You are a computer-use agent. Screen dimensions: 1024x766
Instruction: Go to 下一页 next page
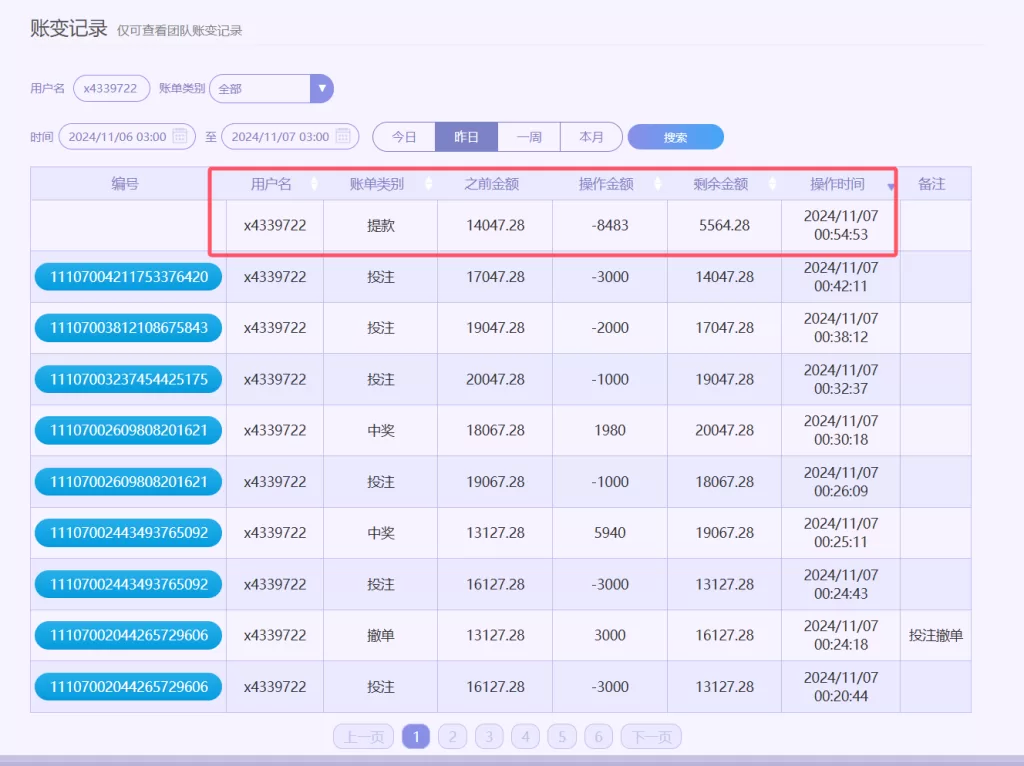tap(651, 737)
